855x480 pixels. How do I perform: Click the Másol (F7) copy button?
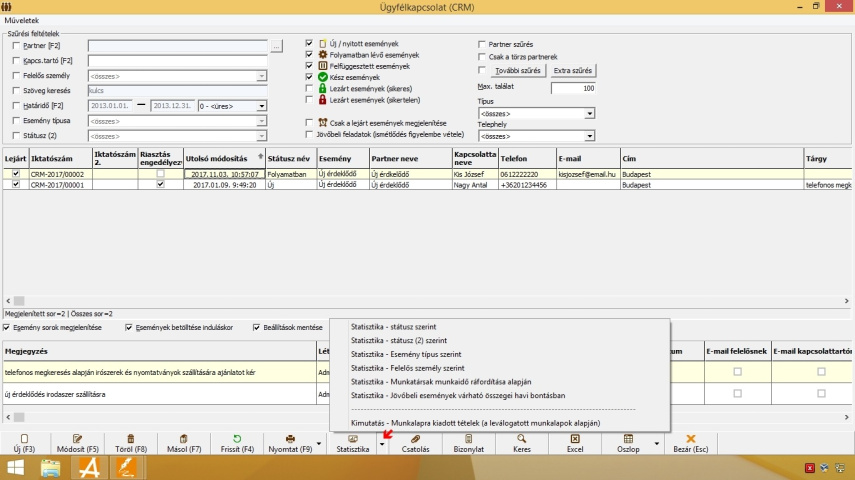[185, 443]
